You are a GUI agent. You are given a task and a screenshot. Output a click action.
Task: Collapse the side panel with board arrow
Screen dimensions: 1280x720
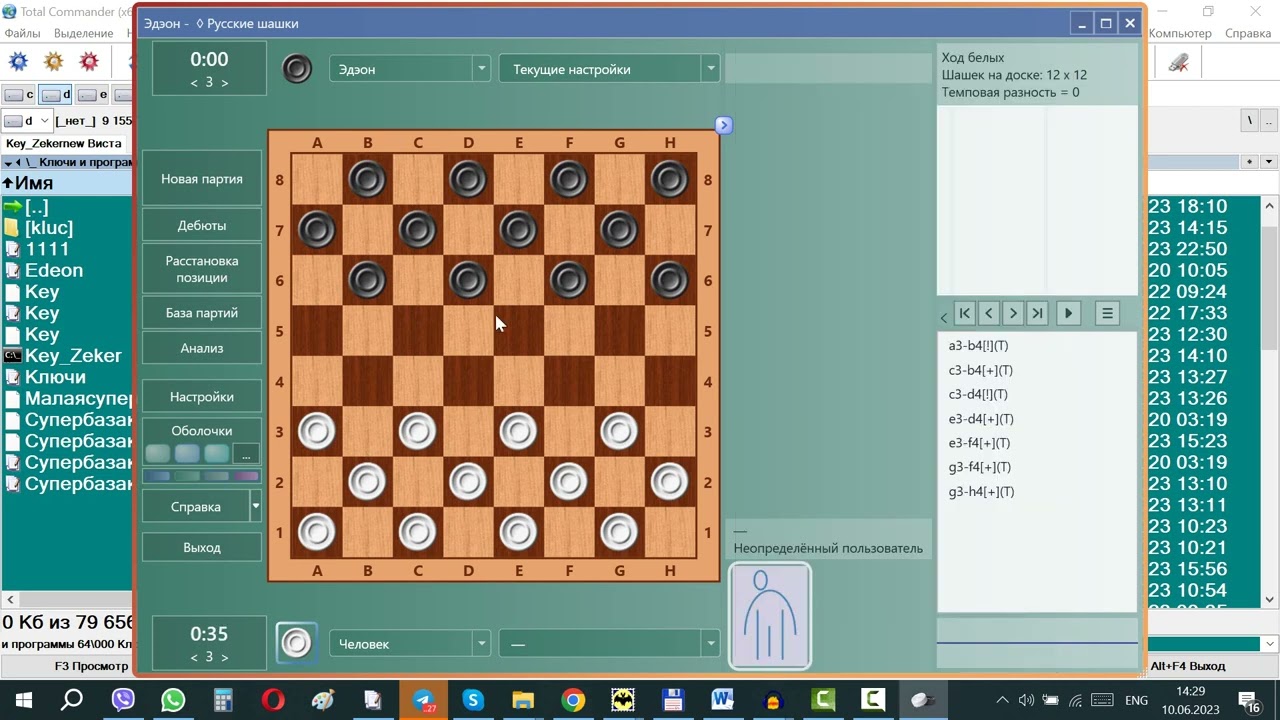(x=724, y=125)
